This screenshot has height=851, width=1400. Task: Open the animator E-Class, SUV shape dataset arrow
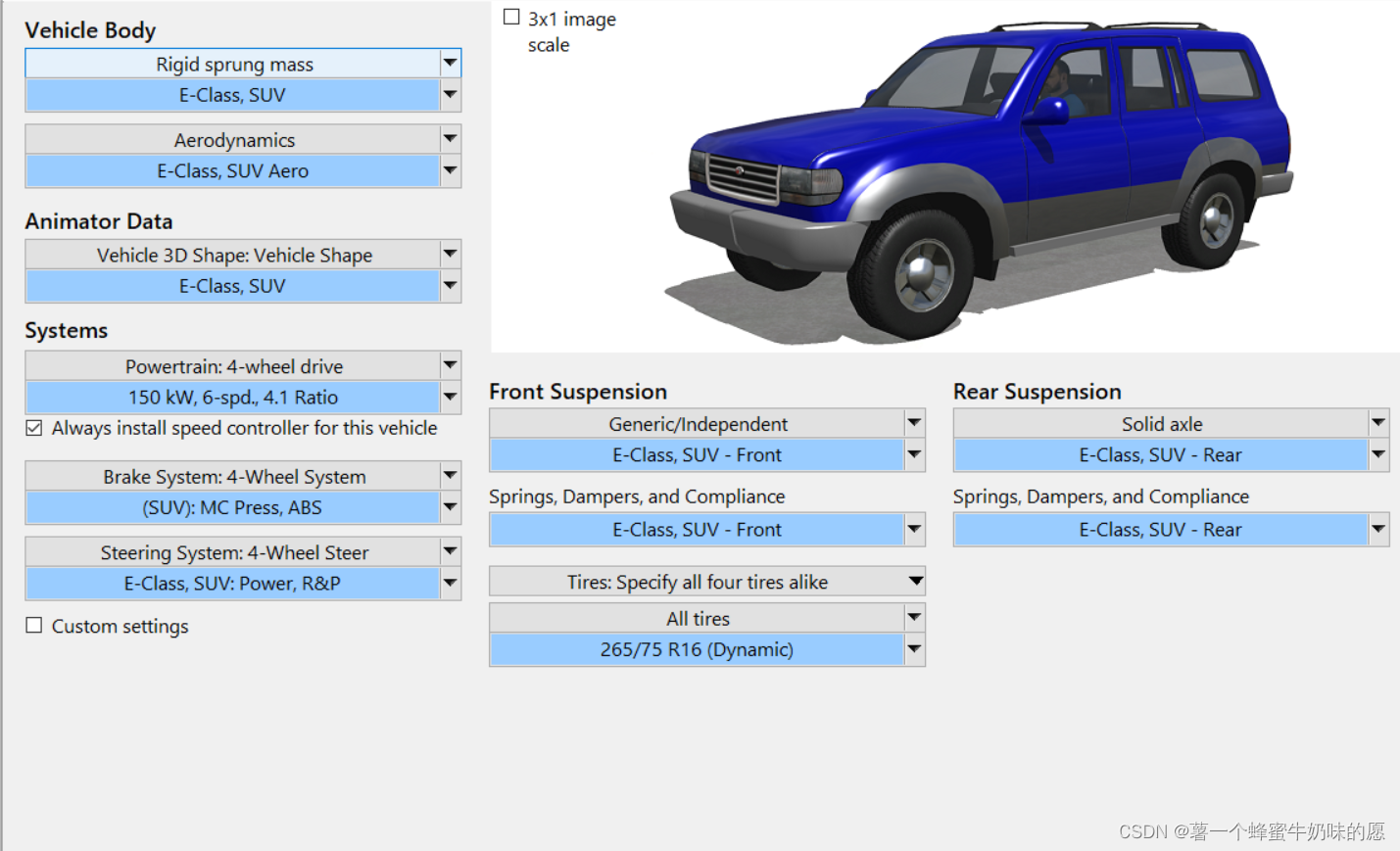pyautogui.click(x=450, y=286)
